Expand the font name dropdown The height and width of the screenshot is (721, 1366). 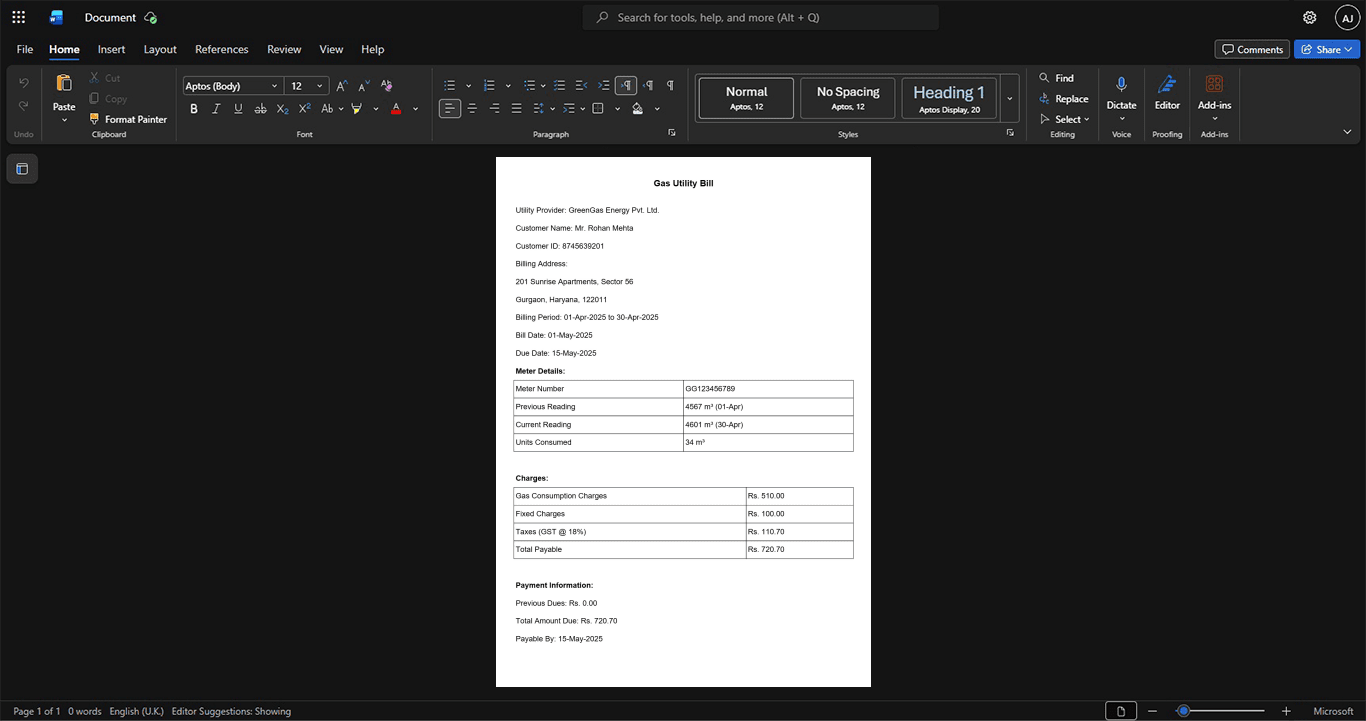pos(275,86)
